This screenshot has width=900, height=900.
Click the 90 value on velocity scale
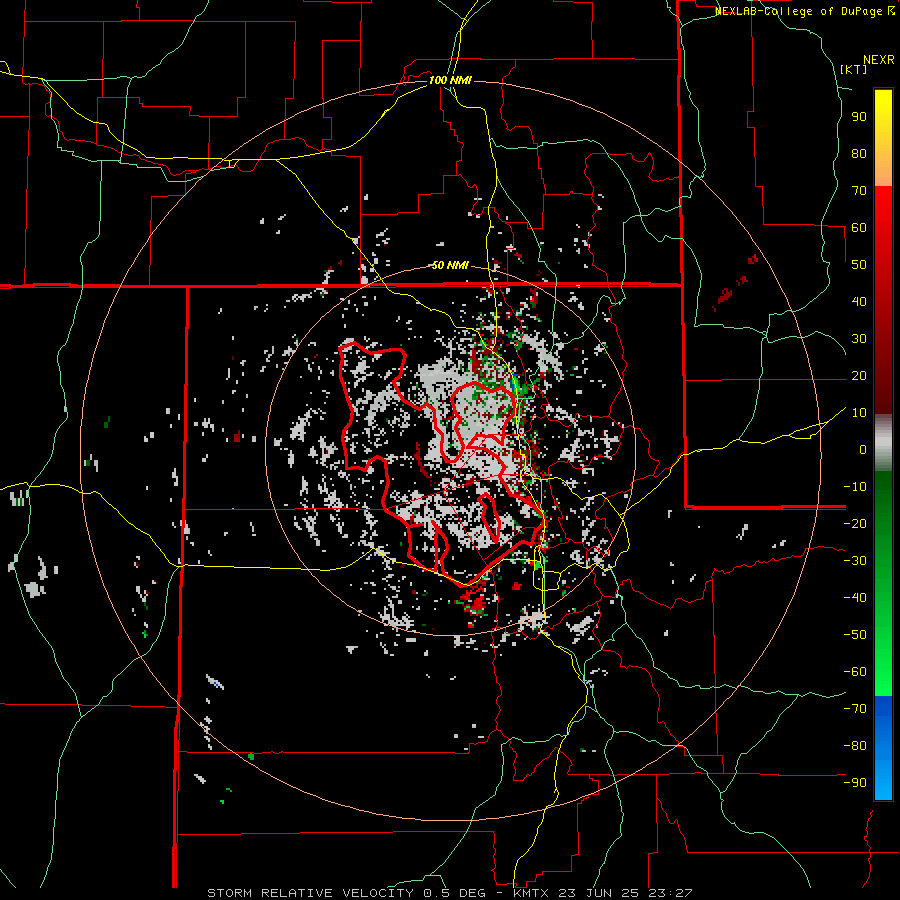pos(859,117)
